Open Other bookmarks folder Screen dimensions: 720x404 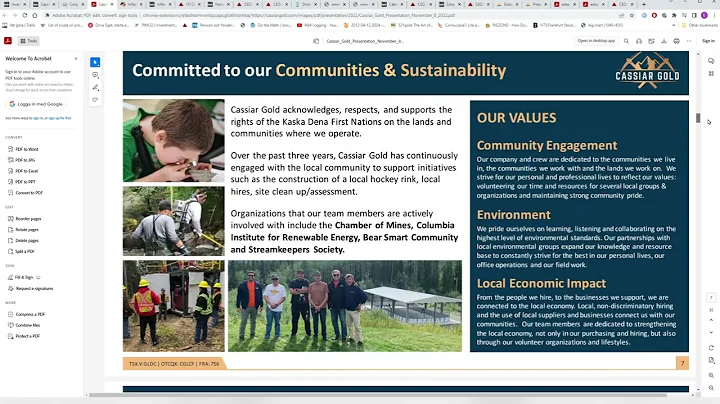700,25
